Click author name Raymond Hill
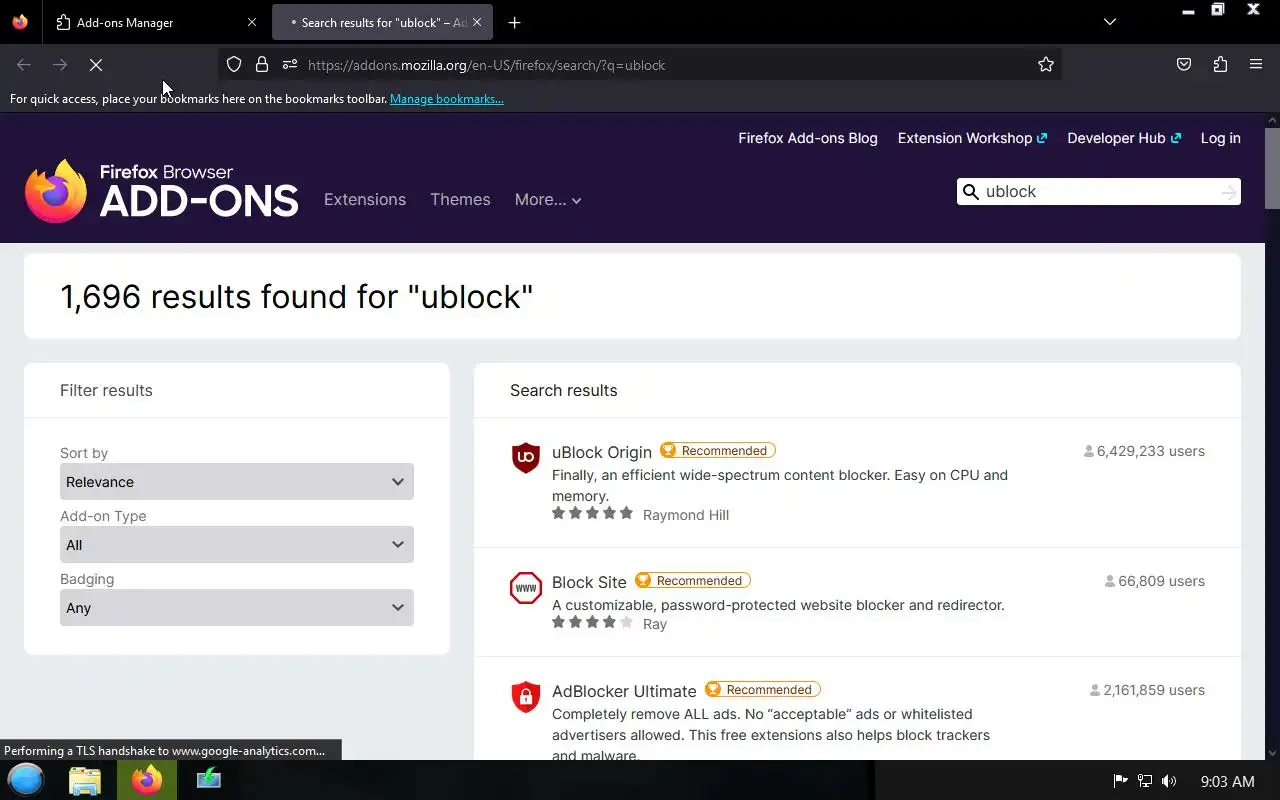The image size is (1280, 800). [686, 515]
